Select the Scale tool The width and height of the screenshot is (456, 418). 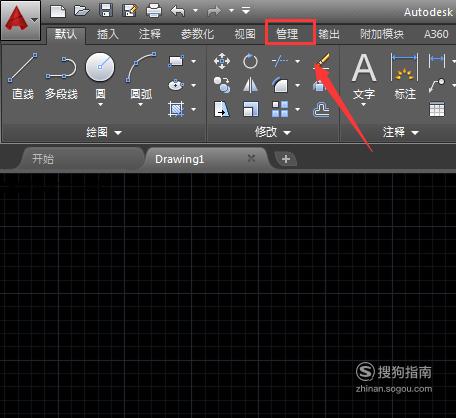click(250, 109)
